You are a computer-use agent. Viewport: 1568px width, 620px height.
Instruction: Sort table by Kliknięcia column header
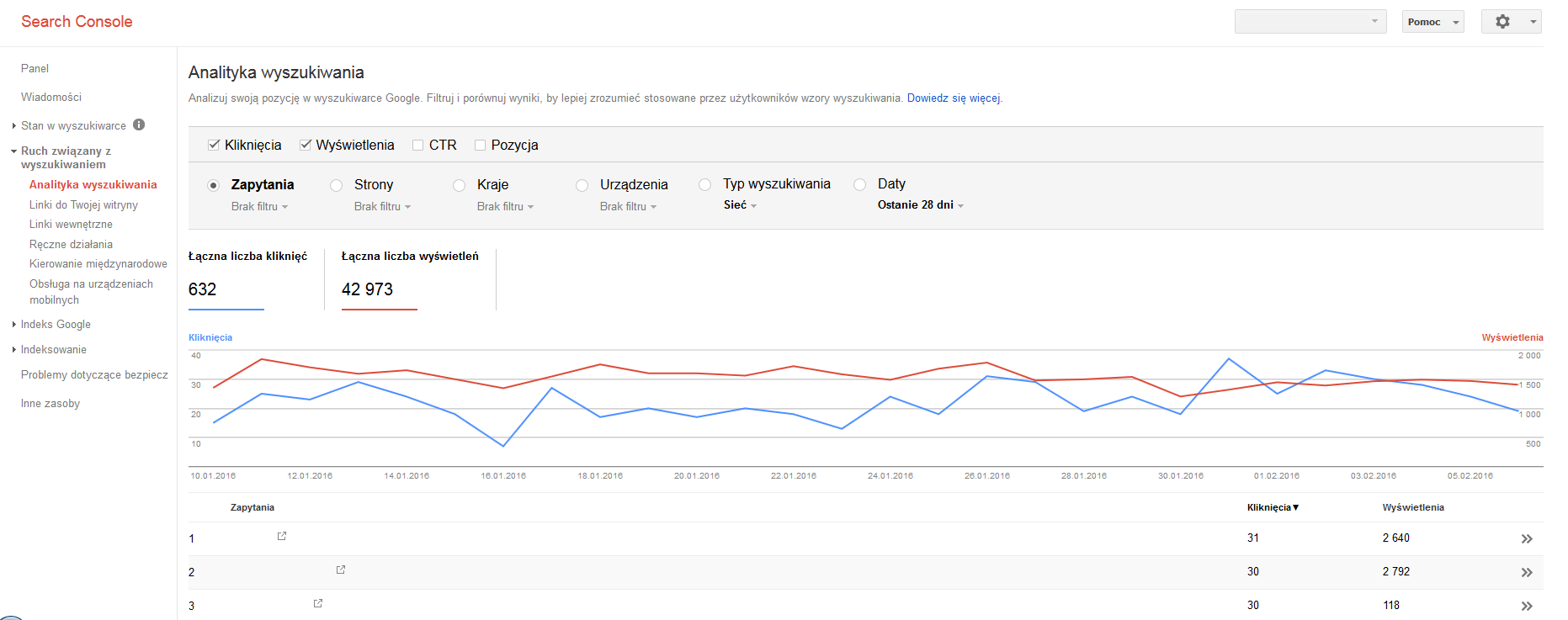1273,507
